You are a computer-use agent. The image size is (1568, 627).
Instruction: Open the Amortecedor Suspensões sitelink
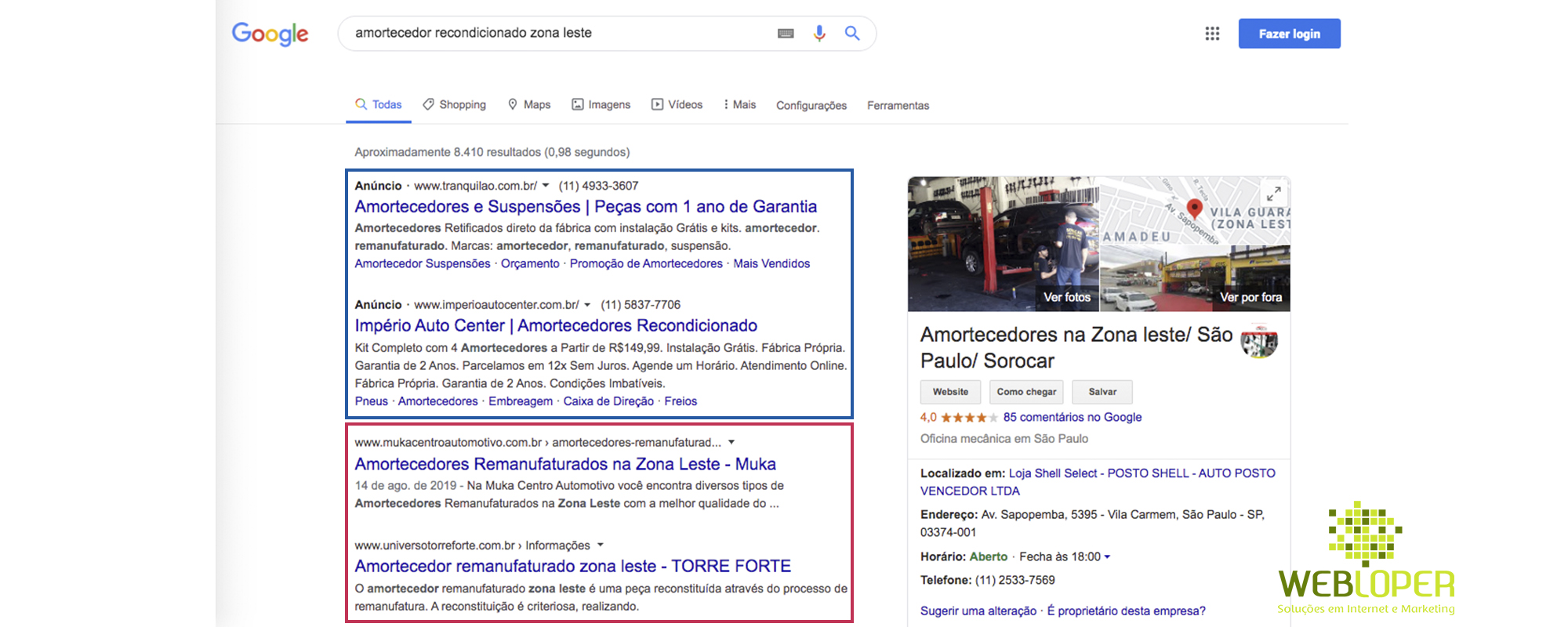point(423,263)
